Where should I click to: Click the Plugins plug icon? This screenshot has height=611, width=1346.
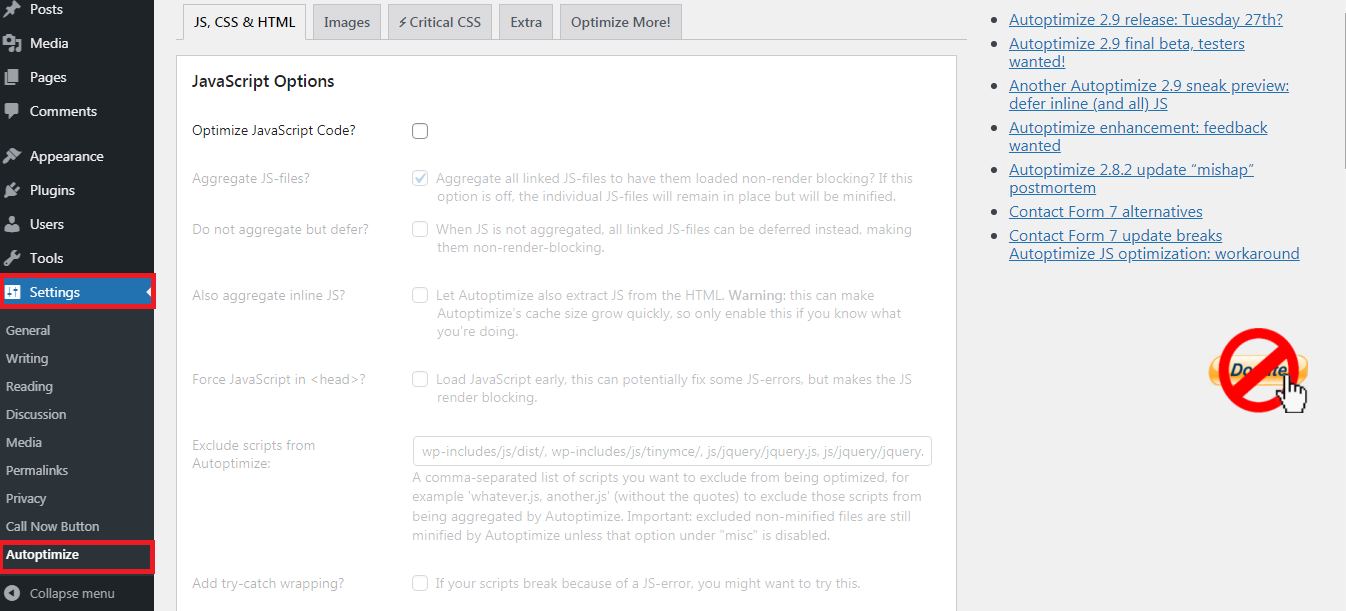(x=12, y=190)
